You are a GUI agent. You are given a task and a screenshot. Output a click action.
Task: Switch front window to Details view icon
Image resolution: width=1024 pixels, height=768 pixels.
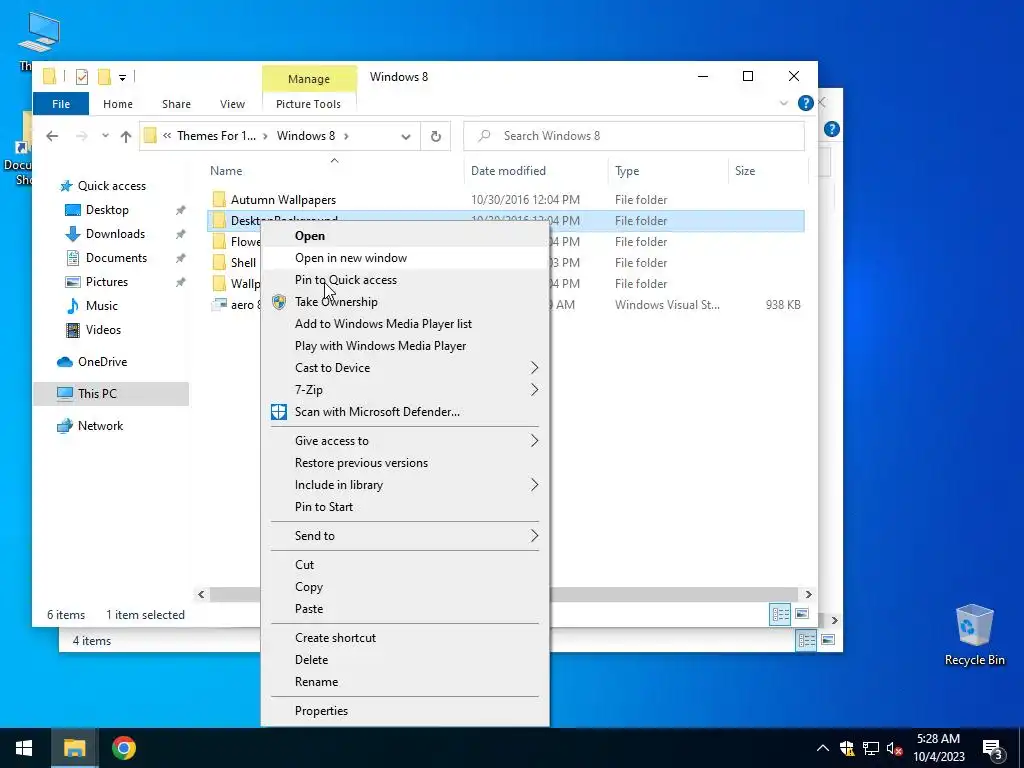tap(780, 615)
